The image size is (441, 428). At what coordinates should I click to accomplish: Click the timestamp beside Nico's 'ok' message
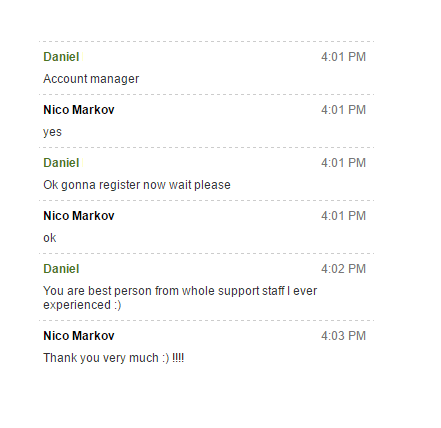click(343, 216)
